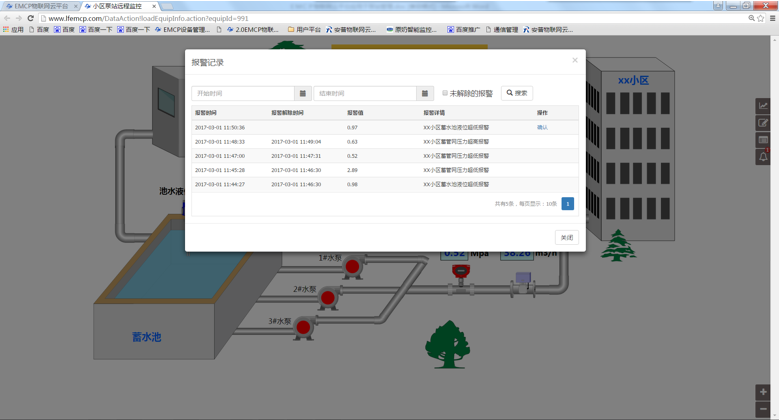Image resolution: width=780 pixels, height=420 pixels.
Task: Click the 操作 column header
Action: click(x=542, y=113)
